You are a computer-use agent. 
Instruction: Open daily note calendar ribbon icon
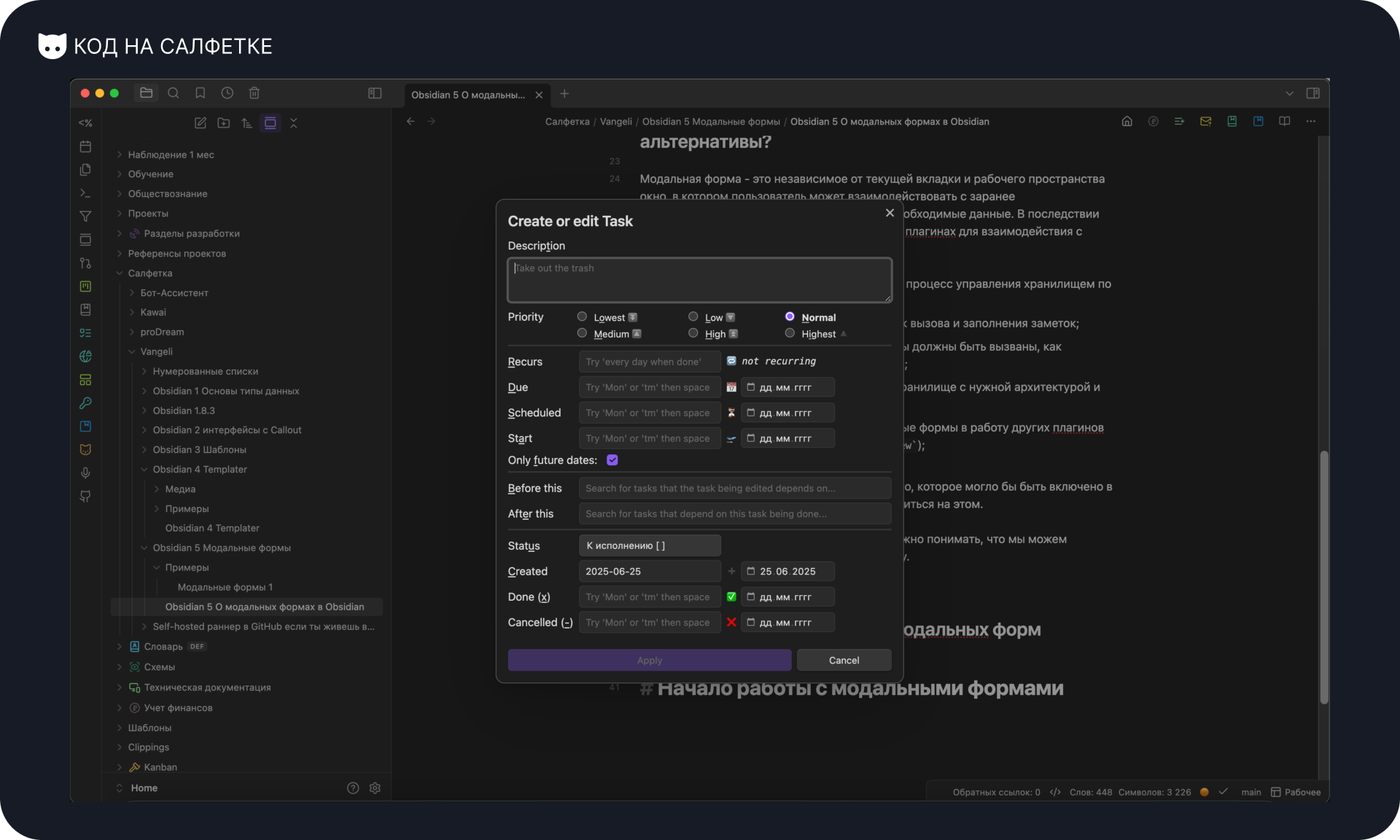85,147
